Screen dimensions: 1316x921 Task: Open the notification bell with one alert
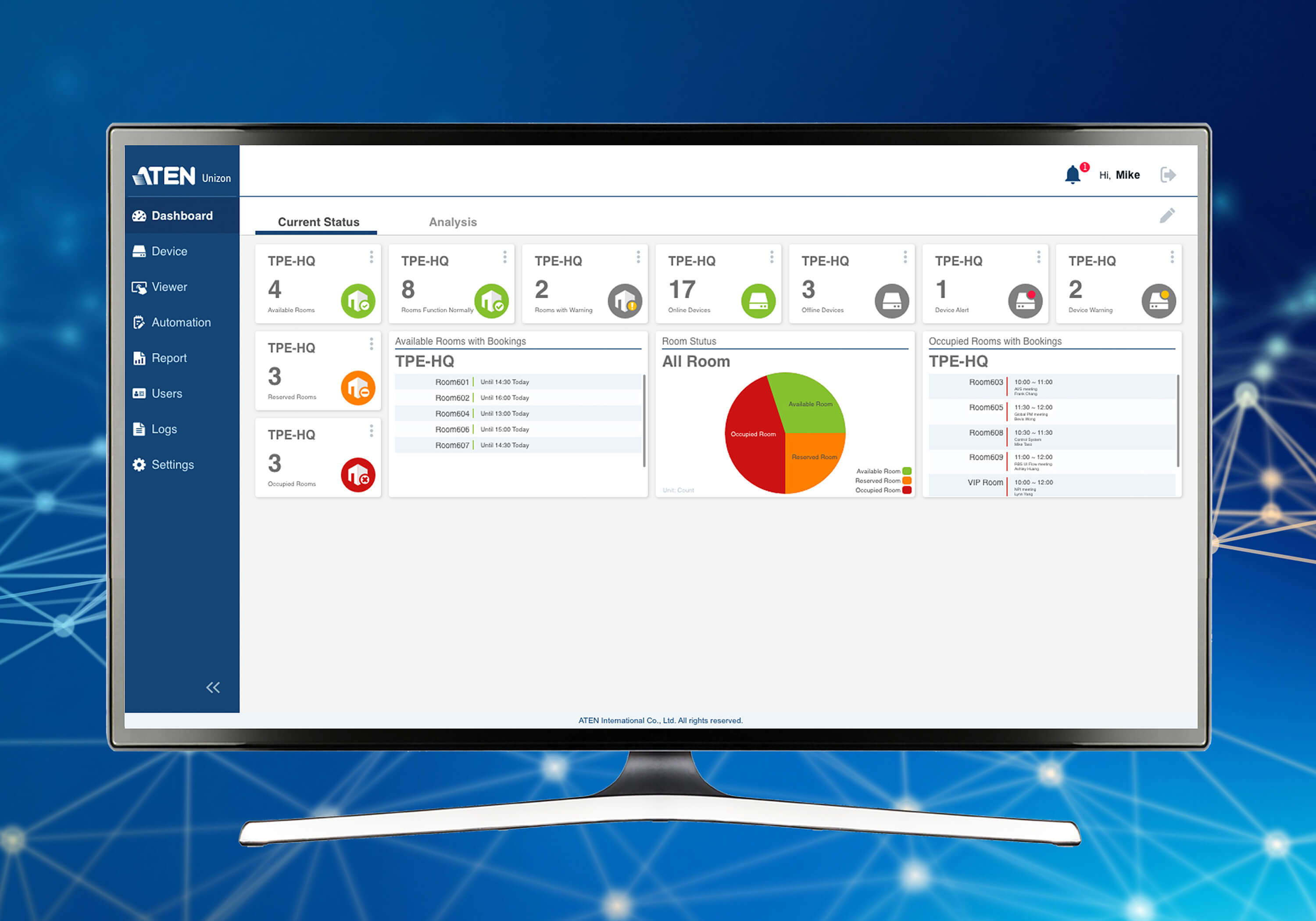click(1073, 174)
